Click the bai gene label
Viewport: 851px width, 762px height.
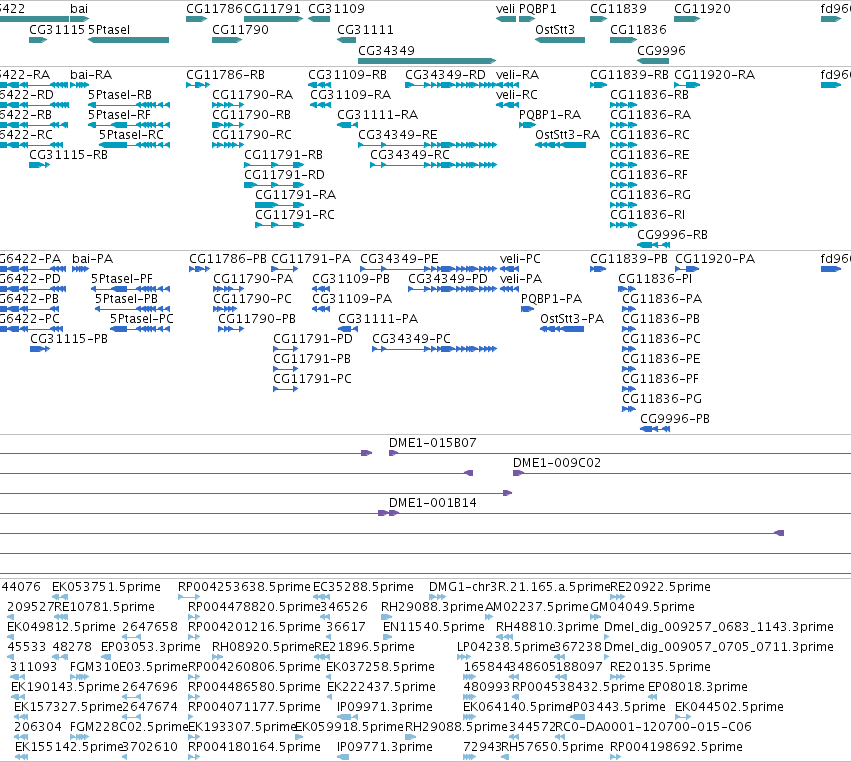click(79, 9)
